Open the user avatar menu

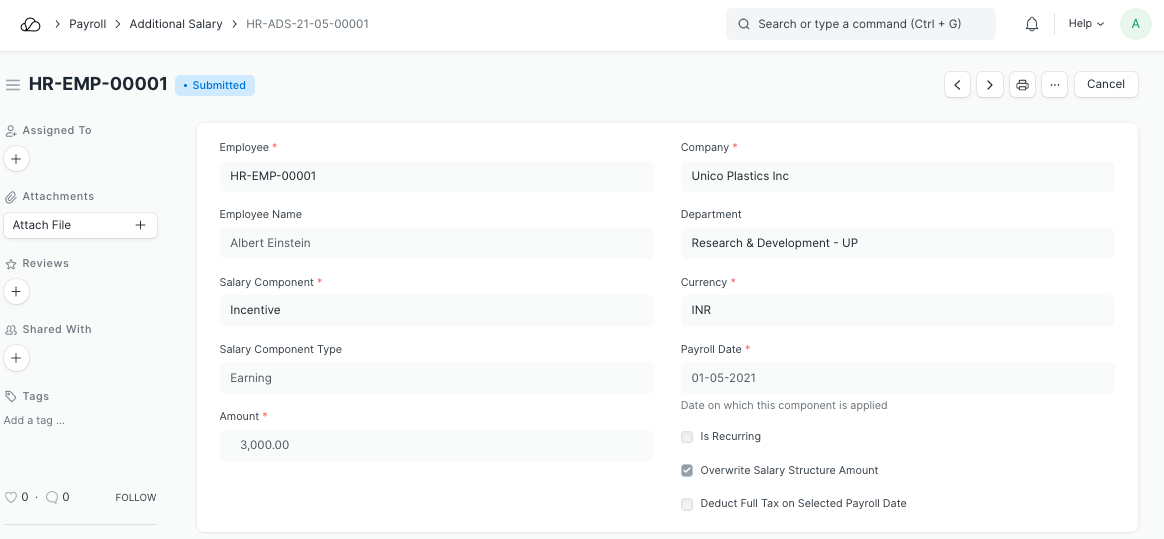1135,24
